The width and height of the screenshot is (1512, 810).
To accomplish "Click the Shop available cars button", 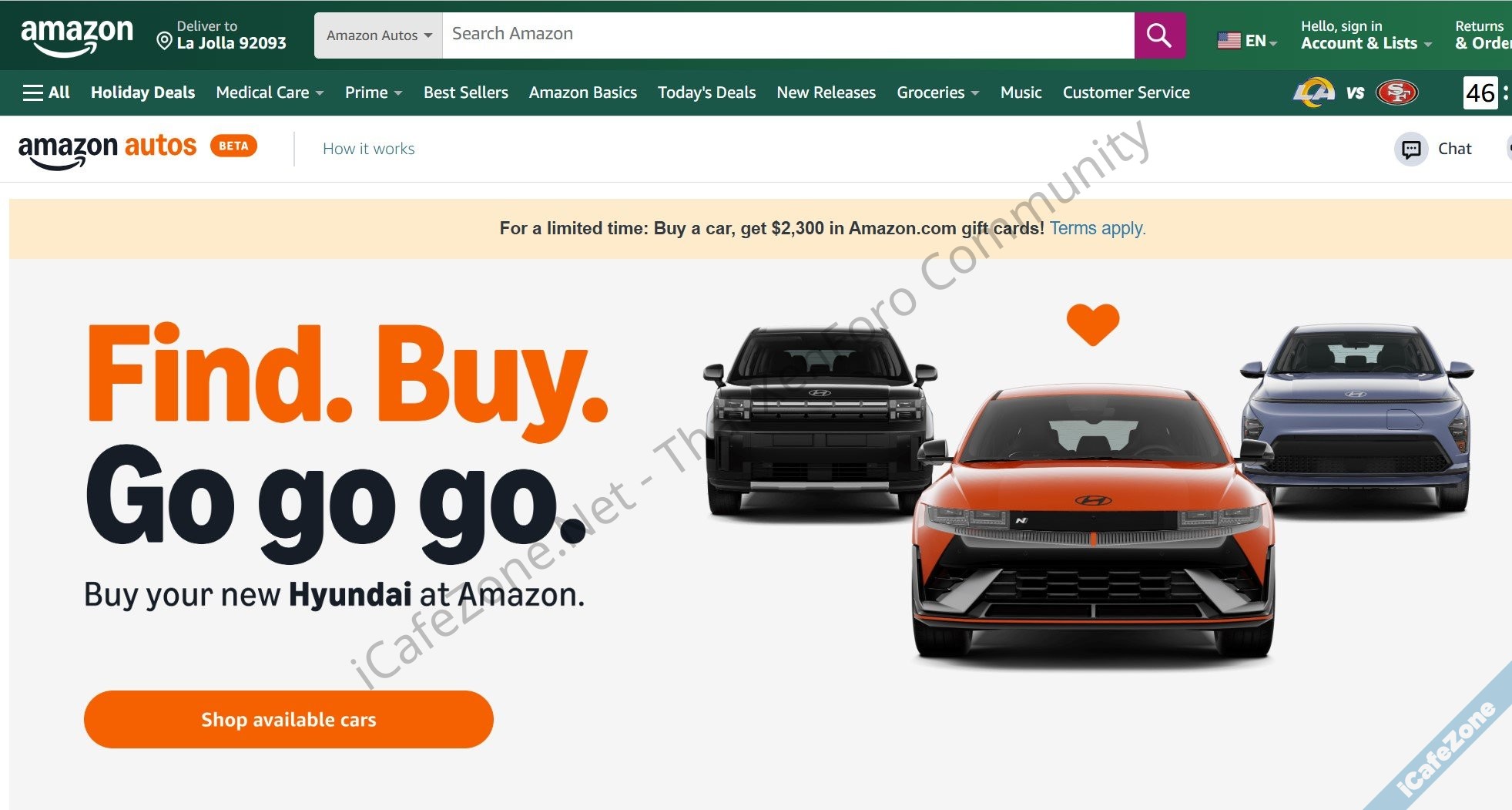I will tap(289, 719).
